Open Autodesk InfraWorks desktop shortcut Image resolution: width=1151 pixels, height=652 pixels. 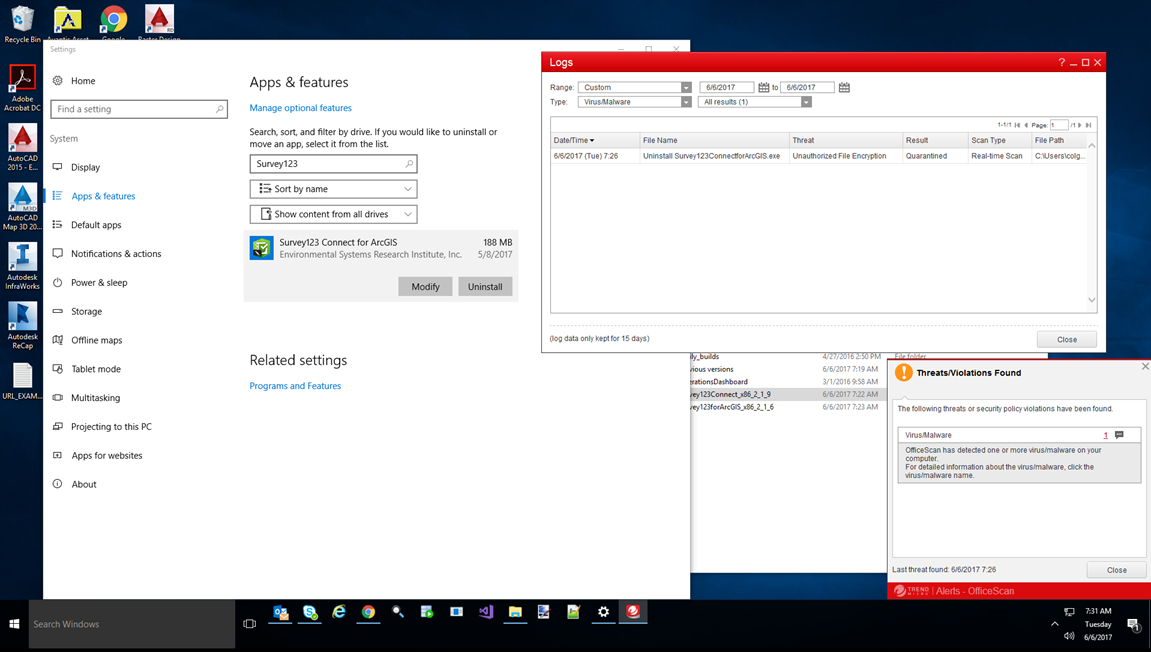[x=22, y=267]
